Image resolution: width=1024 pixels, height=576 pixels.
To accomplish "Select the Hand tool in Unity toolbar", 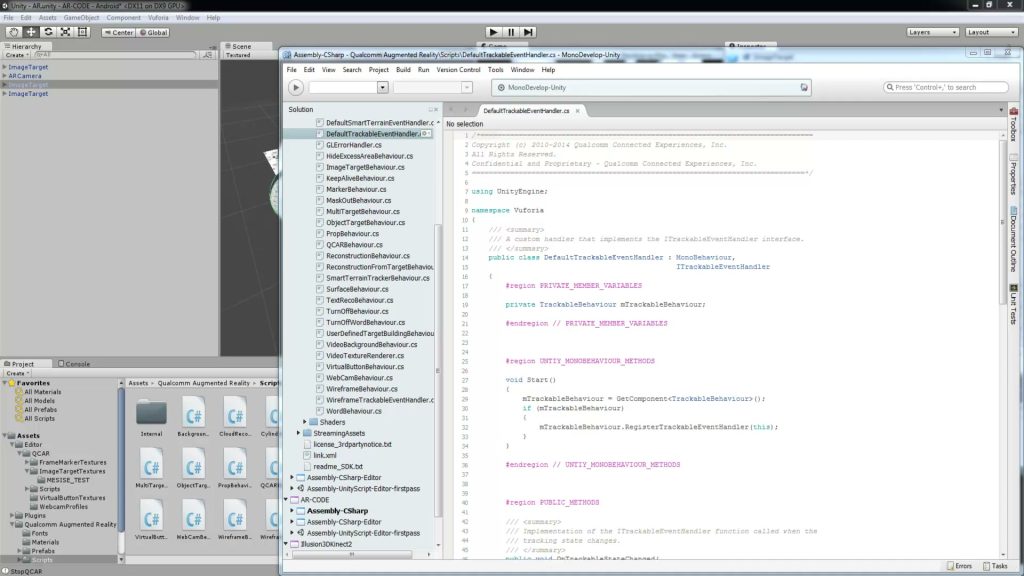I will click(13, 32).
